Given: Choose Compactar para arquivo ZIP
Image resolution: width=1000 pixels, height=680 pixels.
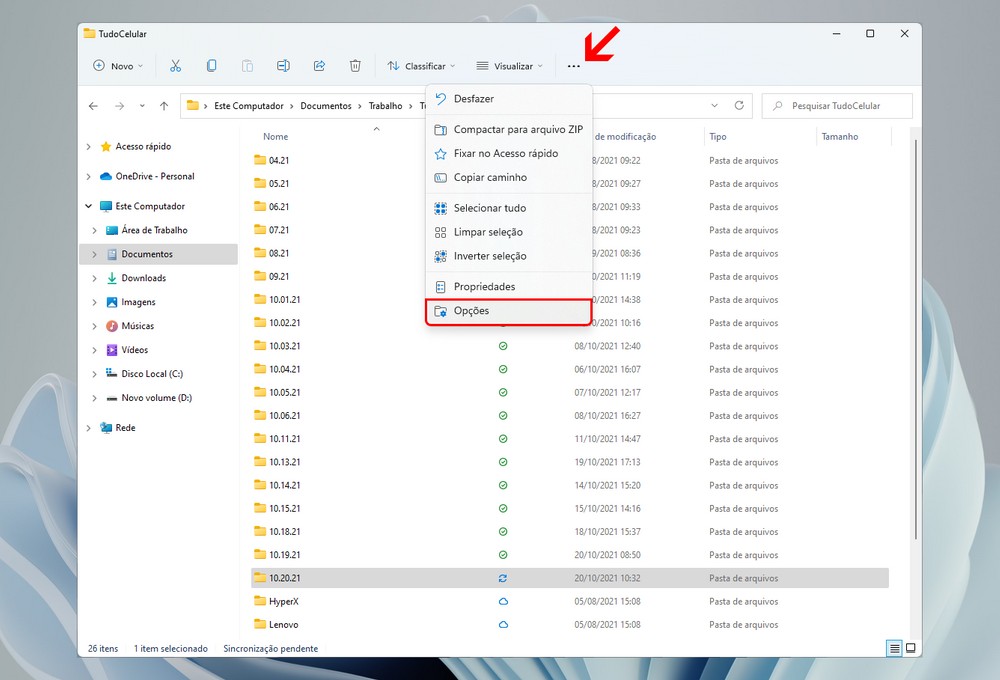Looking at the screenshot, I should 509,129.
